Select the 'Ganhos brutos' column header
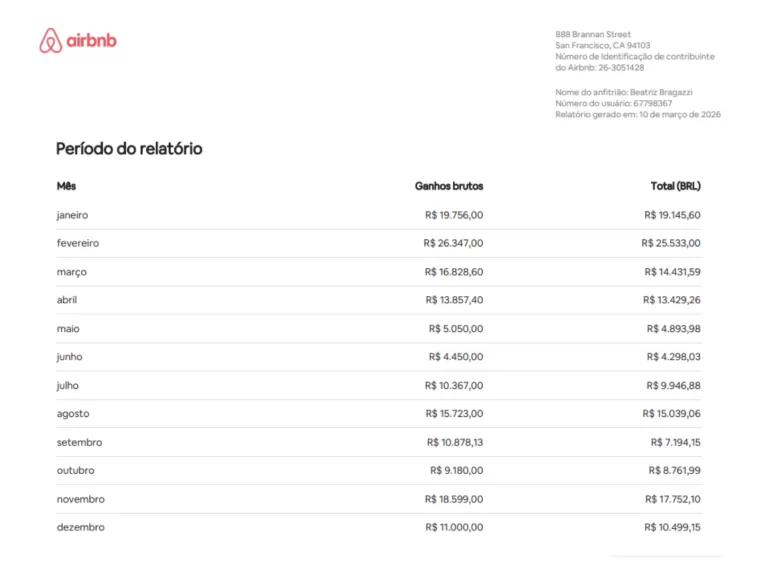The width and height of the screenshot is (768, 572). [448, 186]
